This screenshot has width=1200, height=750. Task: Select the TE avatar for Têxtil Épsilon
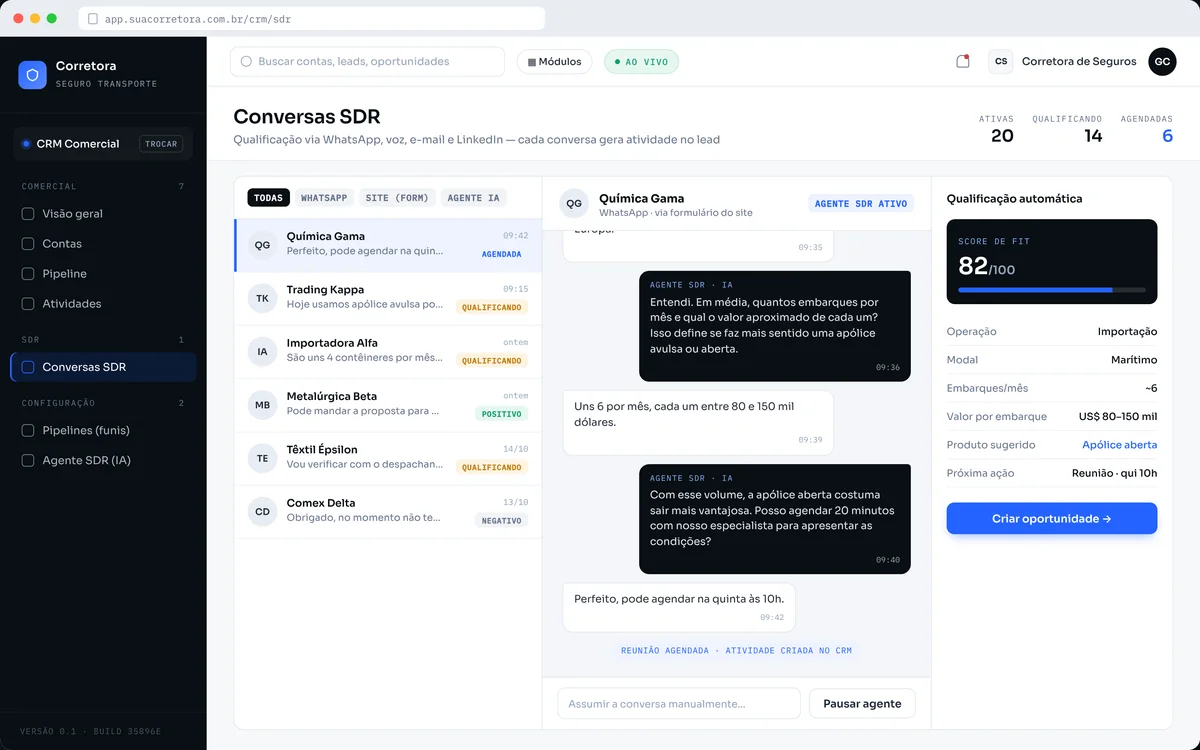[x=262, y=458]
